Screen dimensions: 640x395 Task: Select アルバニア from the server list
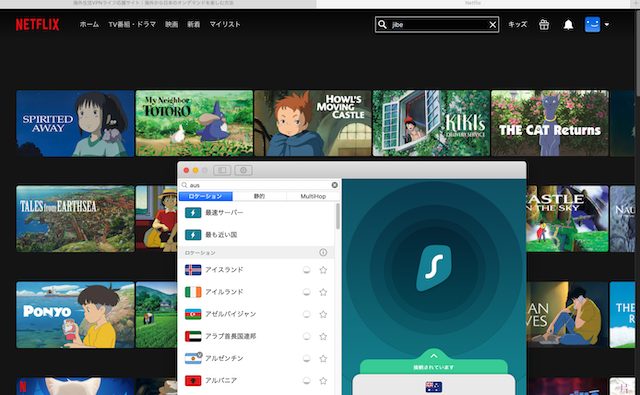pyautogui.click(x=257, y=380)
